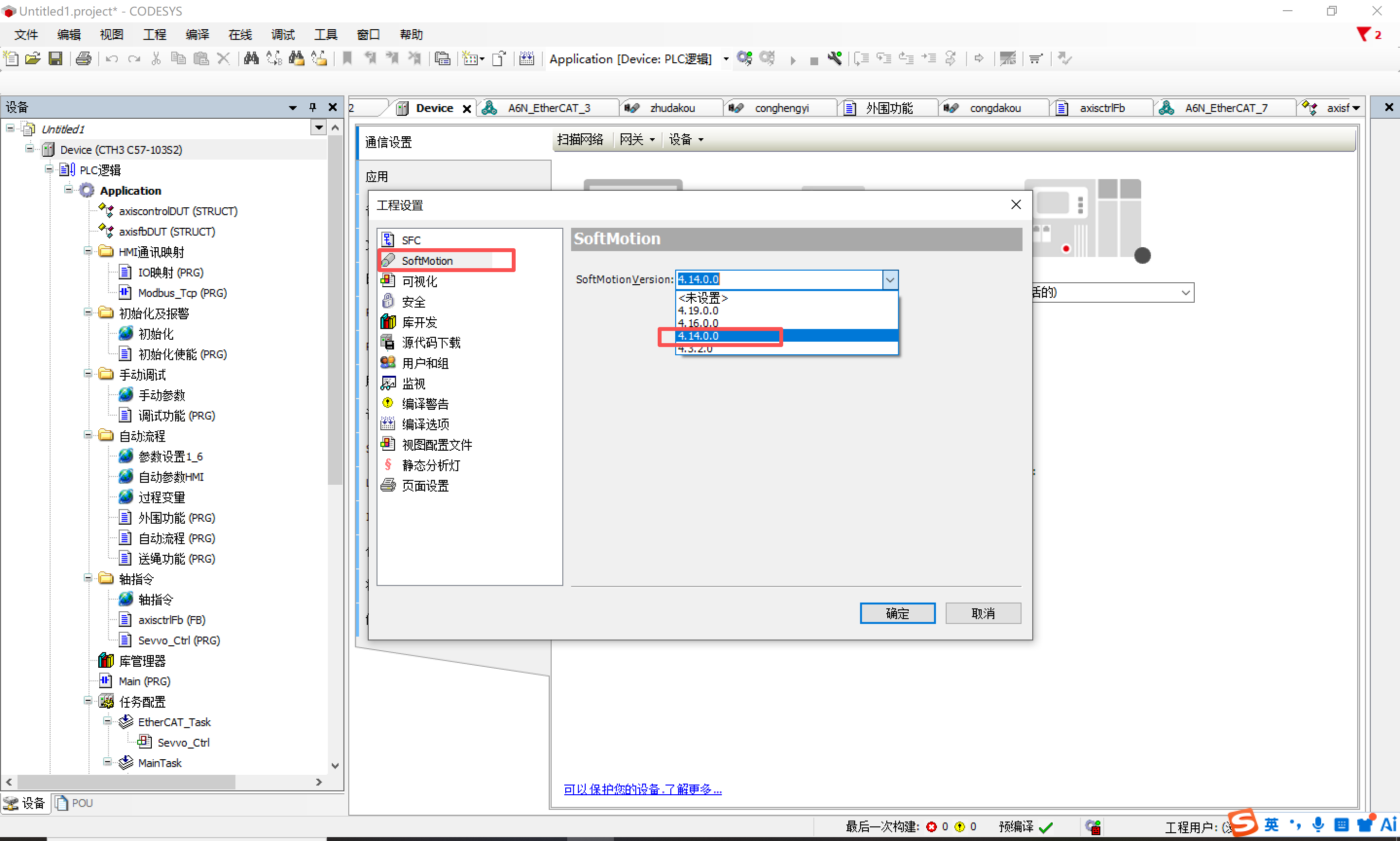Collapse the Application tree node
This screenshot has width=1400, height=841.
69,189
